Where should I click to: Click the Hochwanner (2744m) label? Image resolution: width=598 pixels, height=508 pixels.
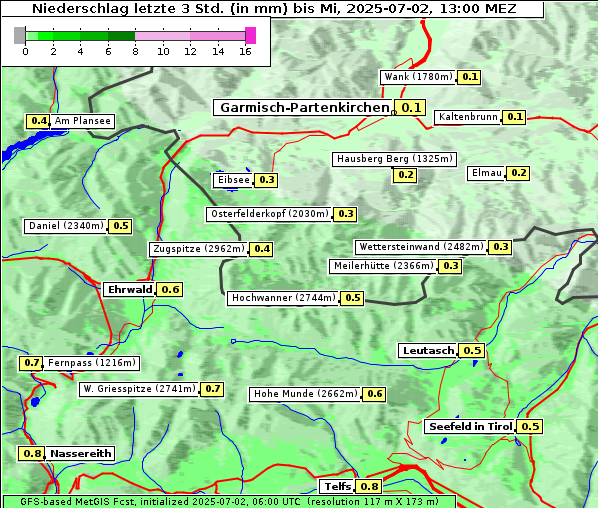pyautogui.click(x=283, y=298)
